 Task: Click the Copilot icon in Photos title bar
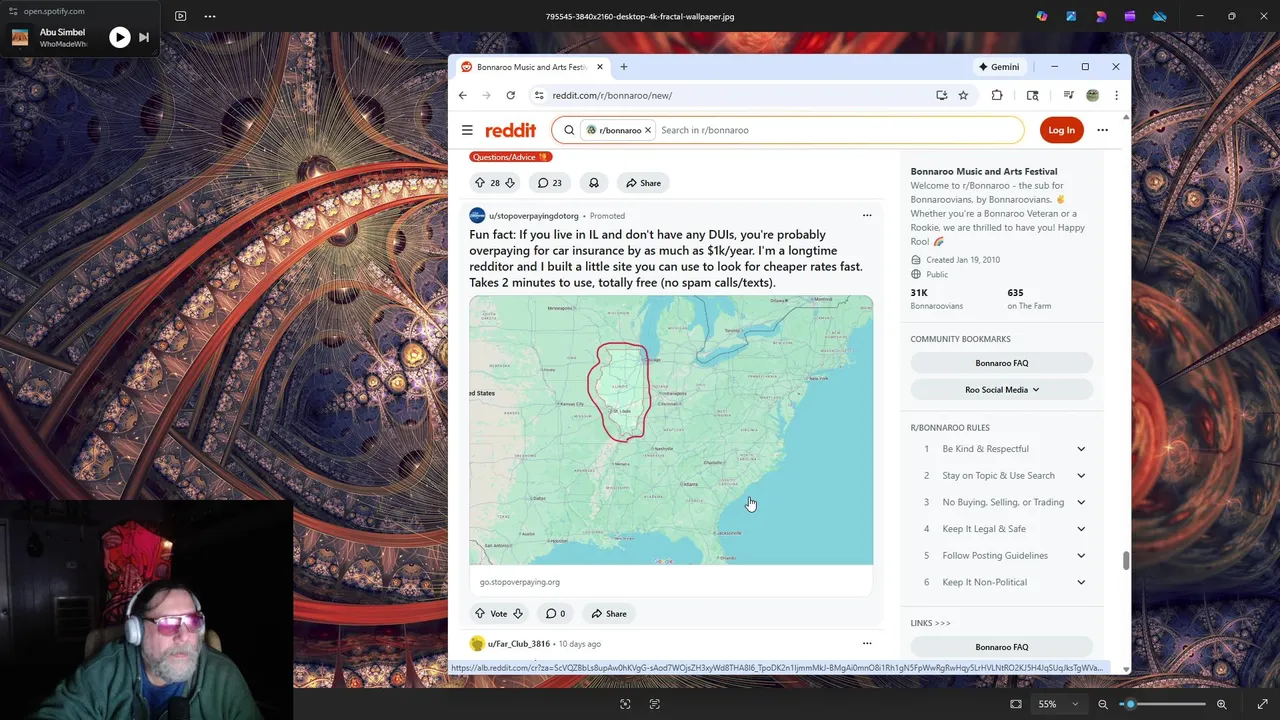click(x=1042, y=16)
